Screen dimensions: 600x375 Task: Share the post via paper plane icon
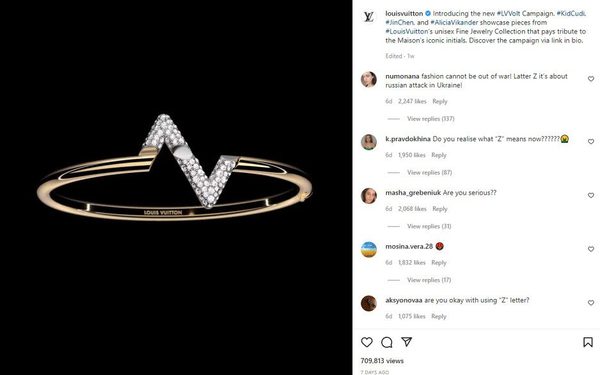click(x=406, y=342)
